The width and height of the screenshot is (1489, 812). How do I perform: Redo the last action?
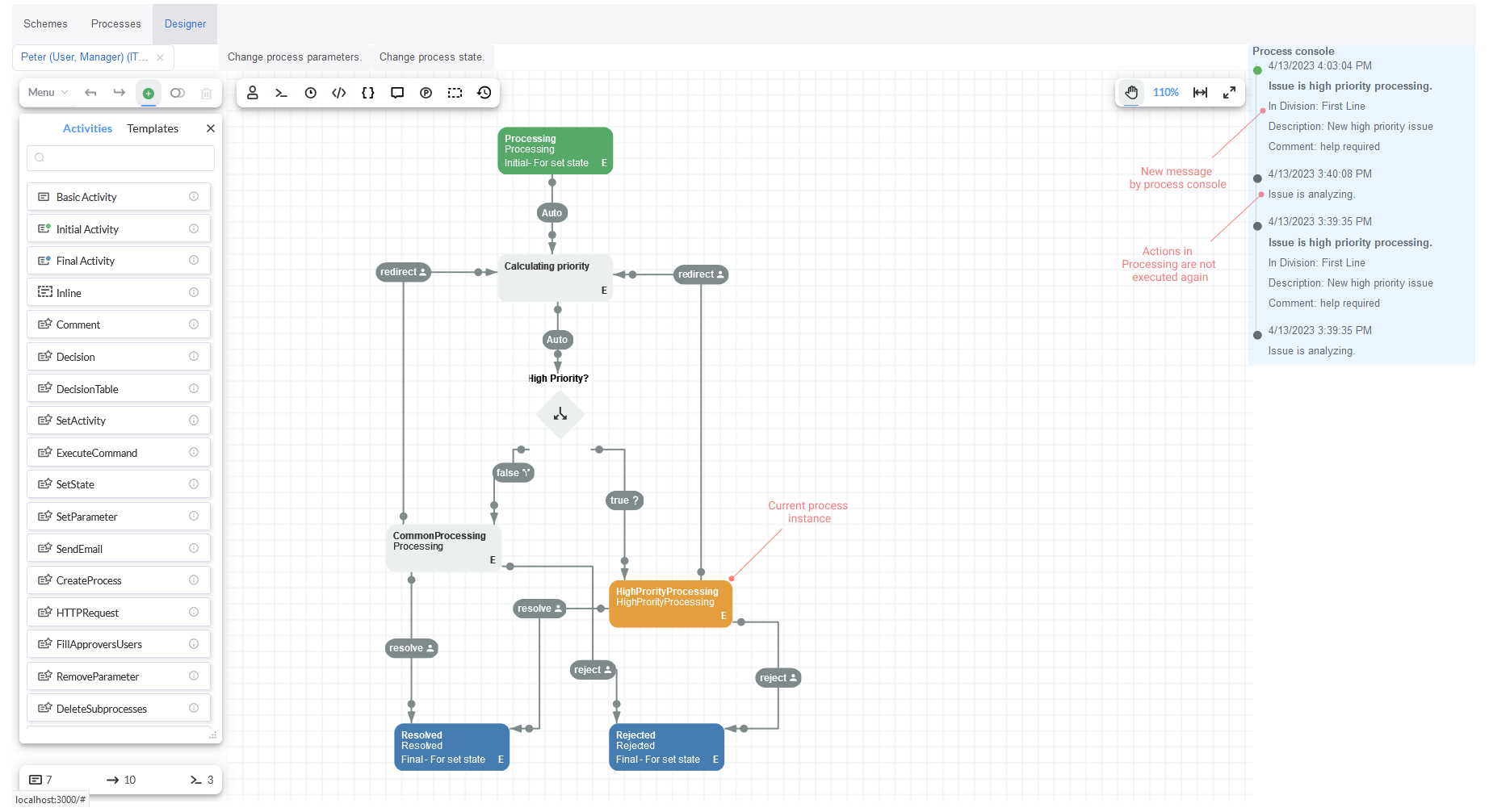120,93
